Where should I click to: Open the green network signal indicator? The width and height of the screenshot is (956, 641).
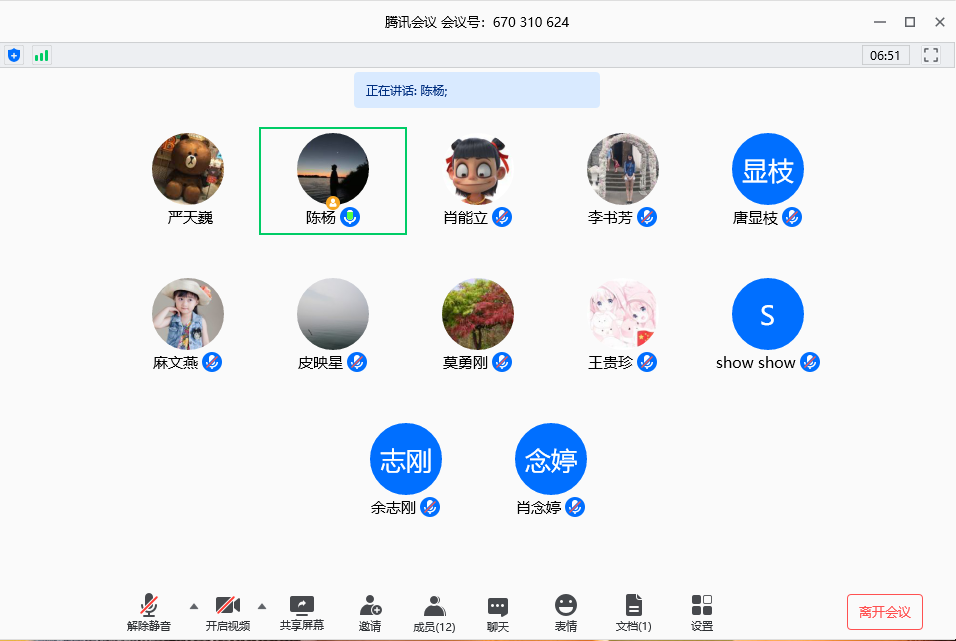(41, 56)
